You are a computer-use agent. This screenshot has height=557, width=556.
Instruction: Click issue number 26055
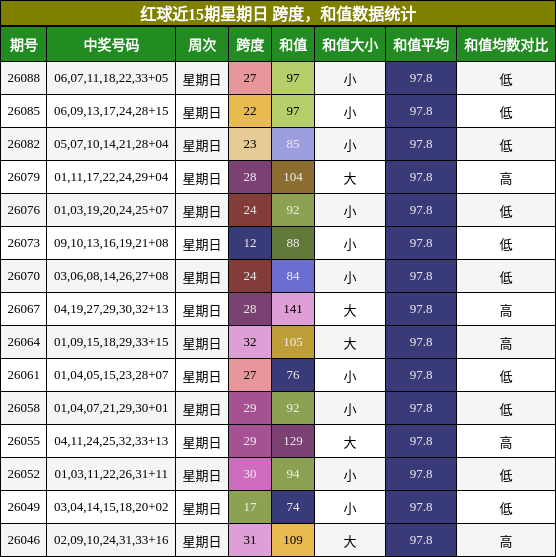23,441
